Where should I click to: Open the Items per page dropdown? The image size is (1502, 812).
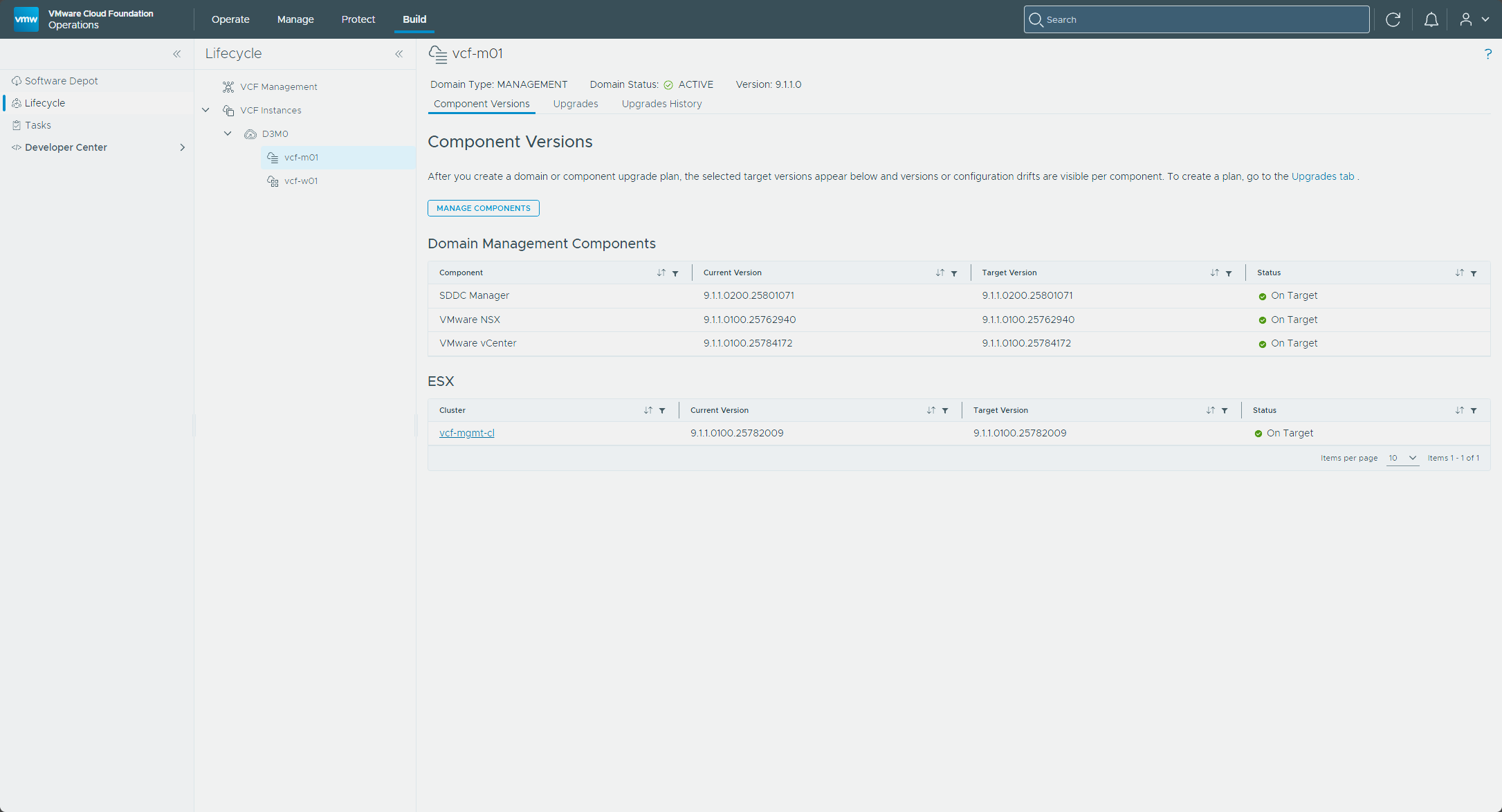coord(1402,458)
